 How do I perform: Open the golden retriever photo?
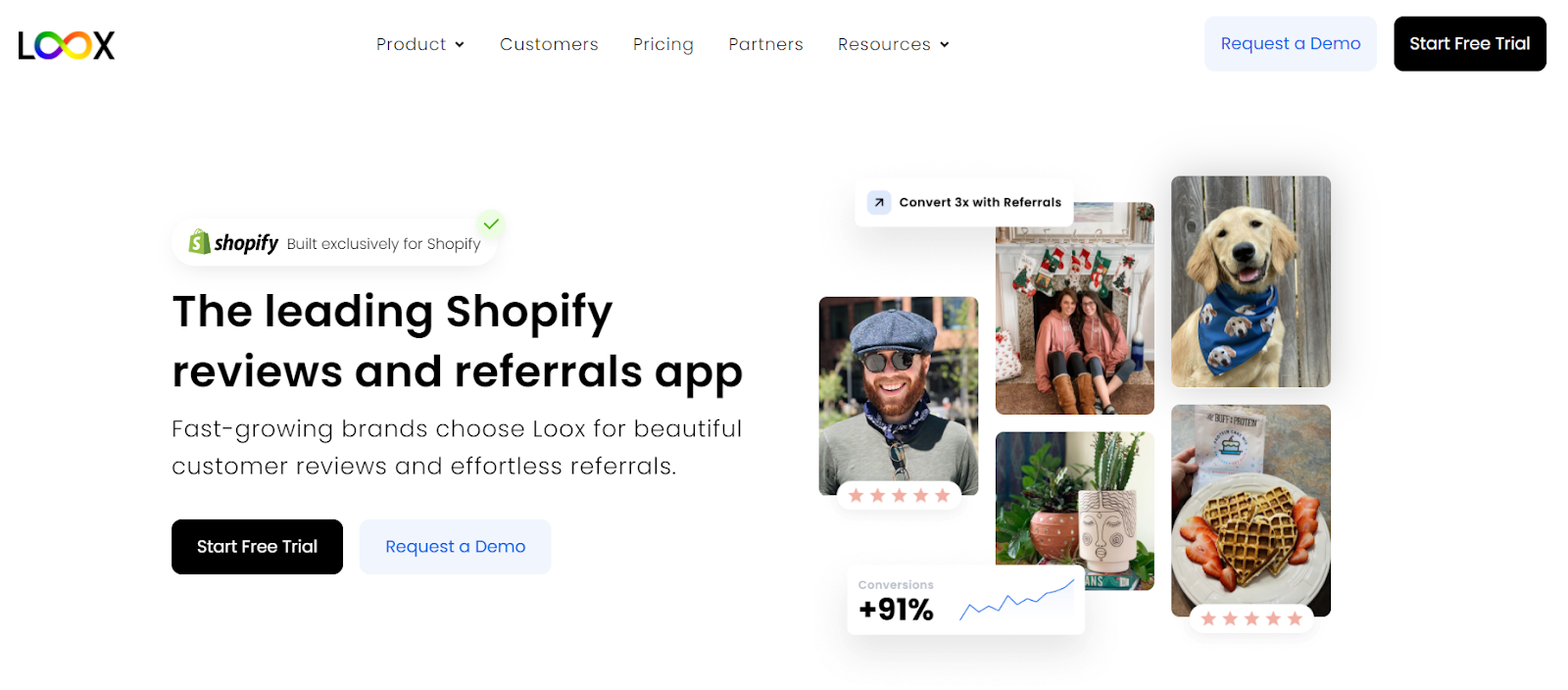pos(1250,281)
